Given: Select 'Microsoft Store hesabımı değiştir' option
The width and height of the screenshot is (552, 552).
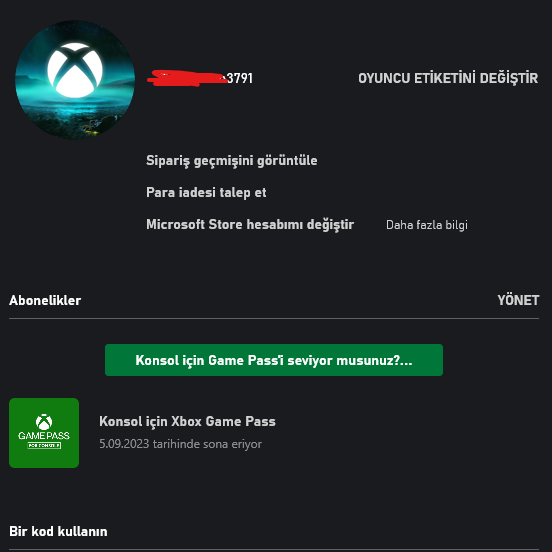Looking at the screenshot, I should [250, 225].
